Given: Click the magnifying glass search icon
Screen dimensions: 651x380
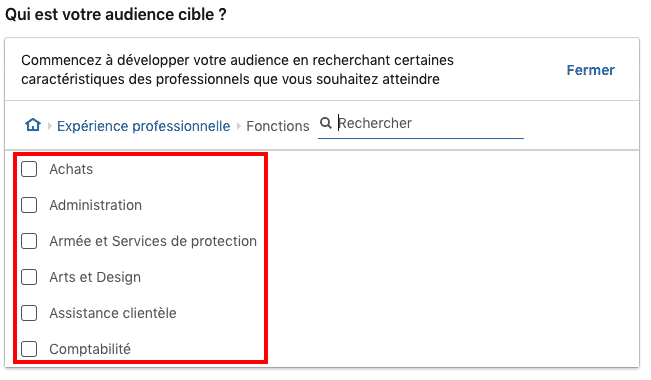Looking at the screenshot, I should coord(326,123).
